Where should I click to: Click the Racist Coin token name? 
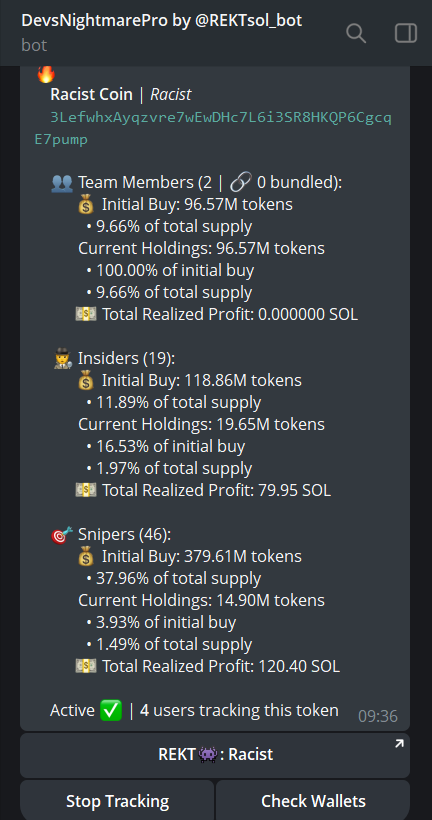click(x=92, y=95)
